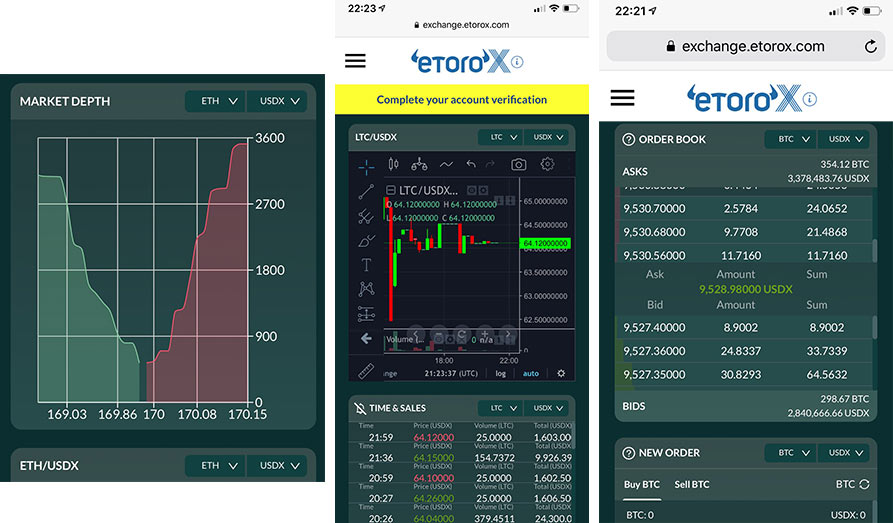The image size is (893, 523).
Task: Click chart scroll left arrow button
Action: tap(415, 334)
